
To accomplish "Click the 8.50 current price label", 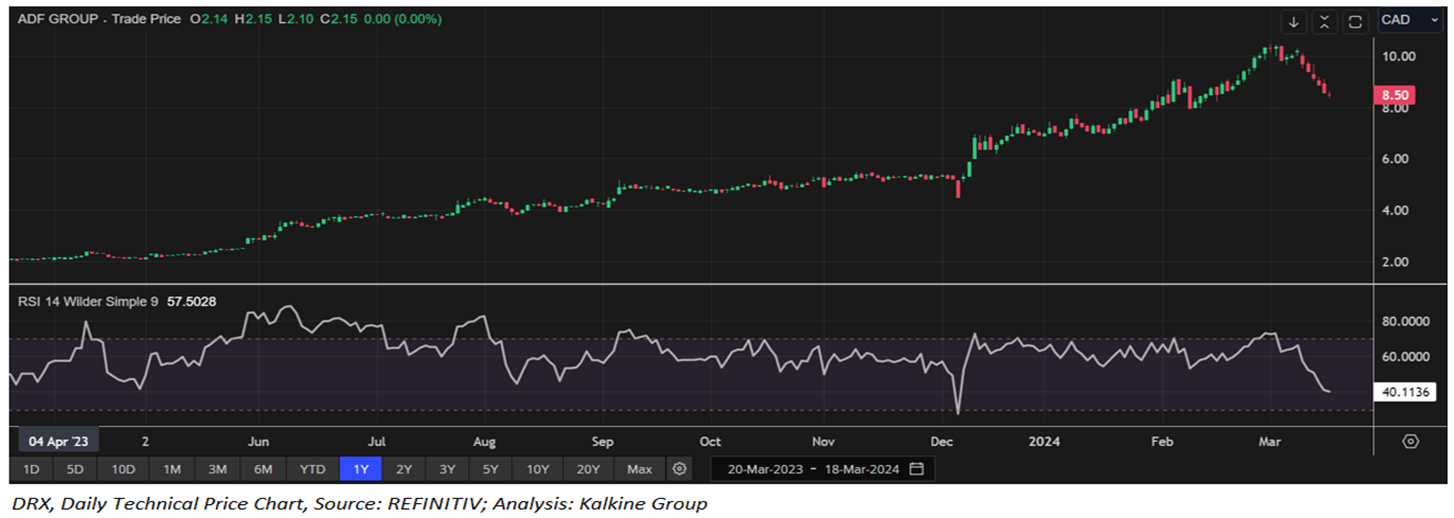I will [x=1395, y=96].
